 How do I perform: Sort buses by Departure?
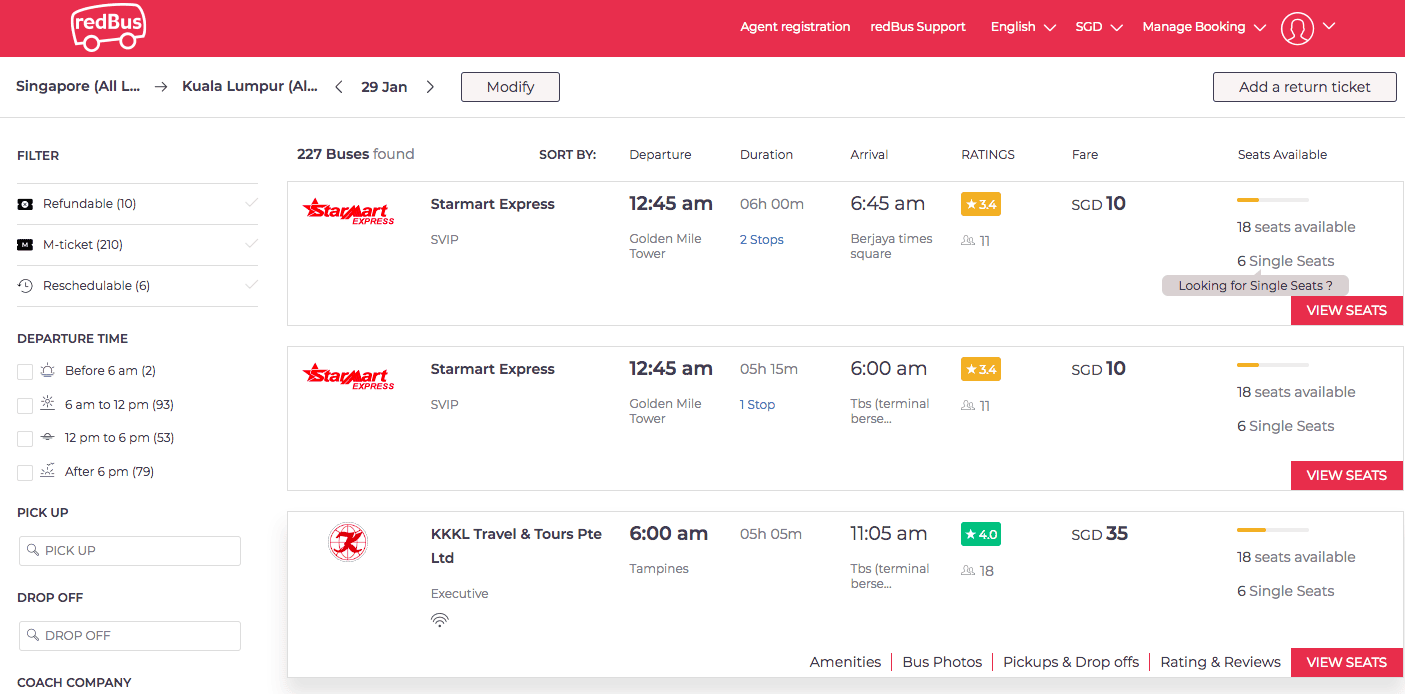[660, 155]
